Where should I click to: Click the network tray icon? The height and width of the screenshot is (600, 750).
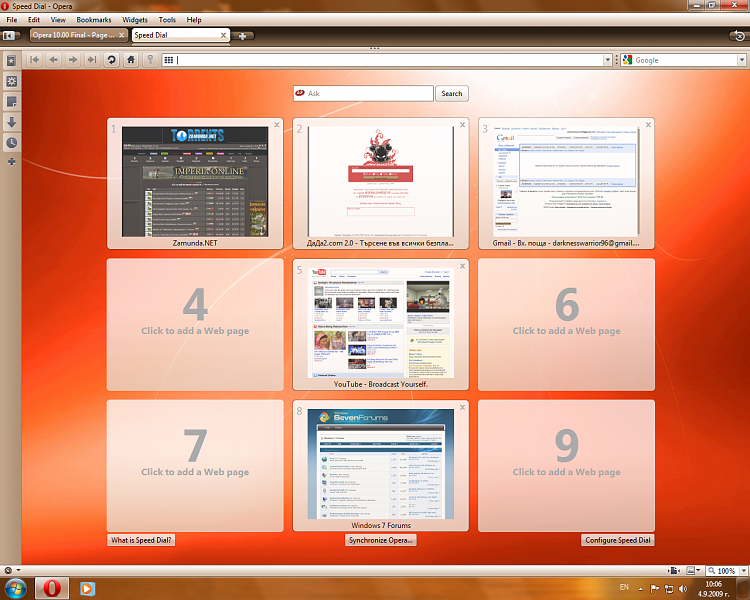tap(669, 589)
